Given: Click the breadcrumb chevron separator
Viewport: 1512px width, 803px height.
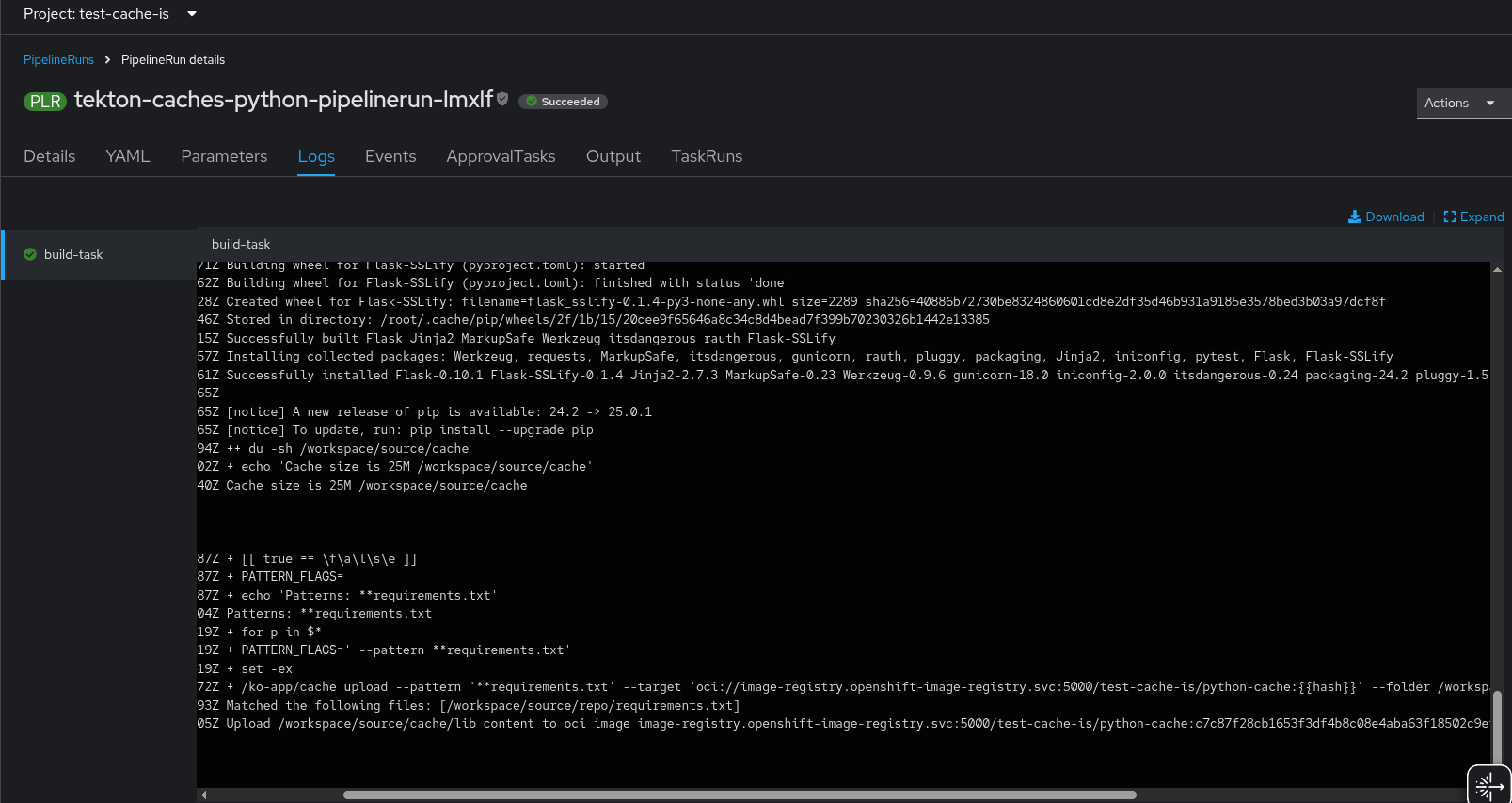Looking at the screenshot, I should click(108, 59).
